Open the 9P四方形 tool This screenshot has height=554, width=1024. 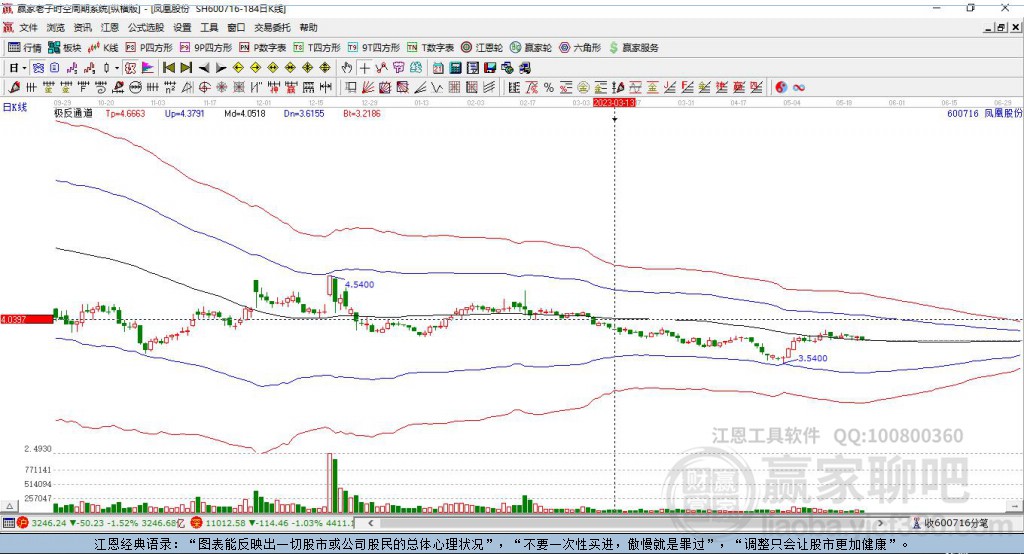tap(206, 48)
